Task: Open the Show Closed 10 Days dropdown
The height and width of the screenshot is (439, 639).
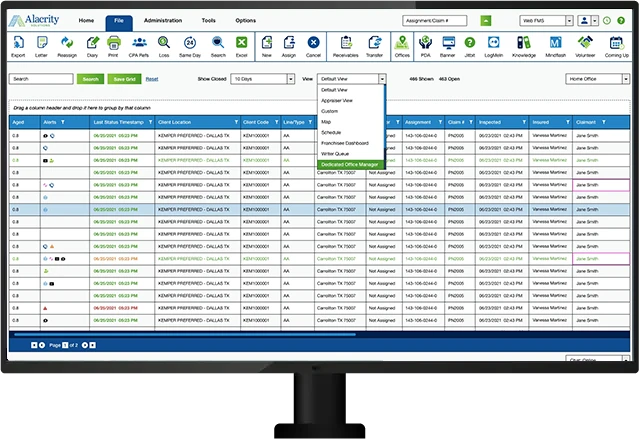Action: coord(262,79)
